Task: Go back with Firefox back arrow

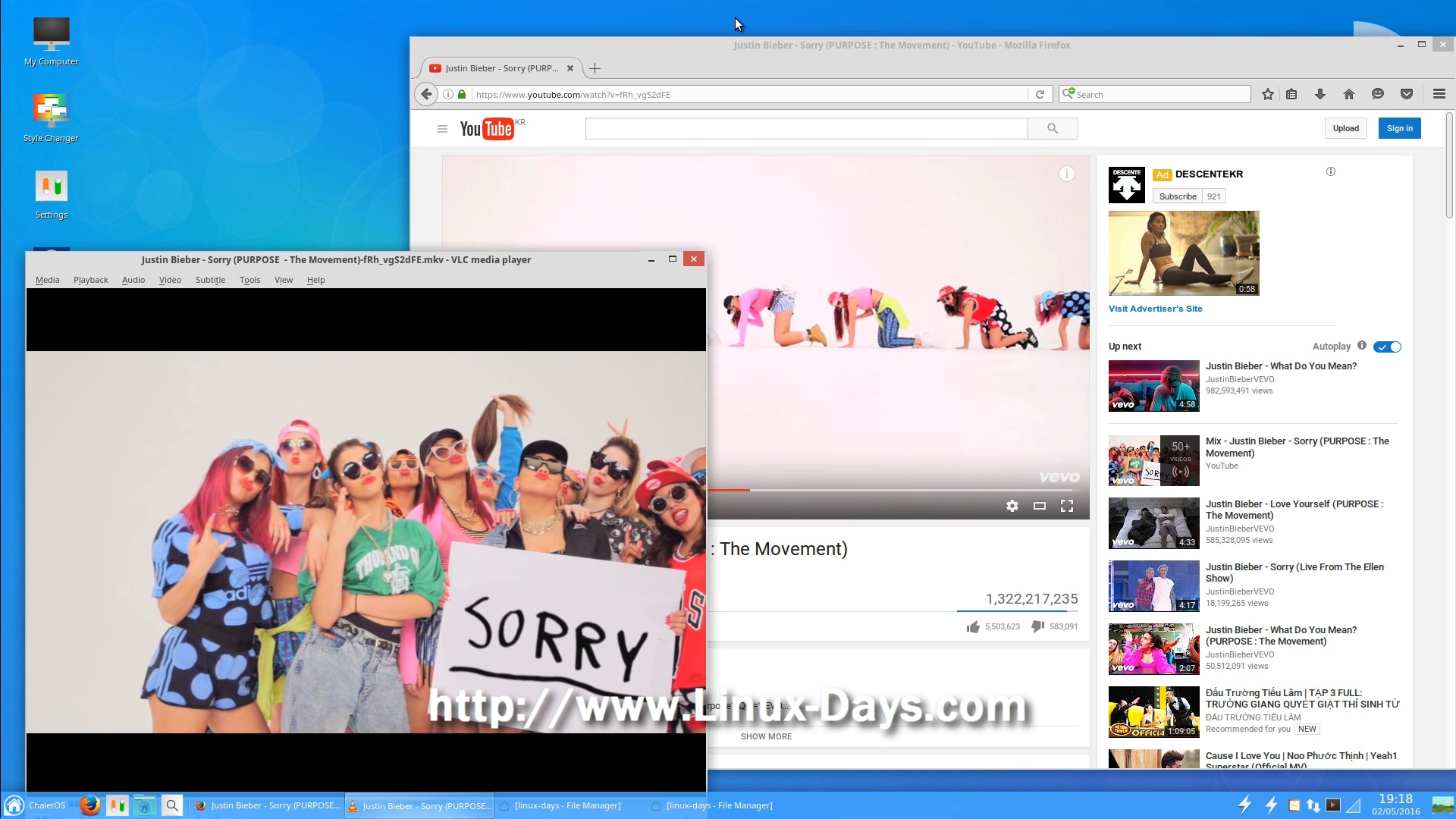Action: (426, 94)
